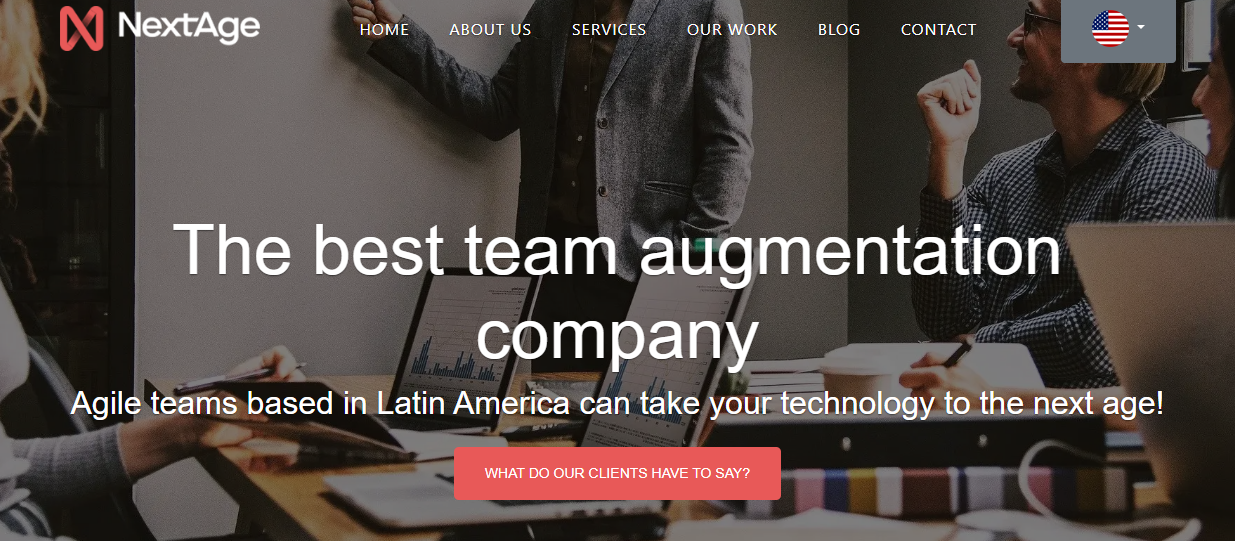Screen dimensions: 1235x541
Task: Click the 'The best team augmentation company' headline
Action: pos(617,292)
